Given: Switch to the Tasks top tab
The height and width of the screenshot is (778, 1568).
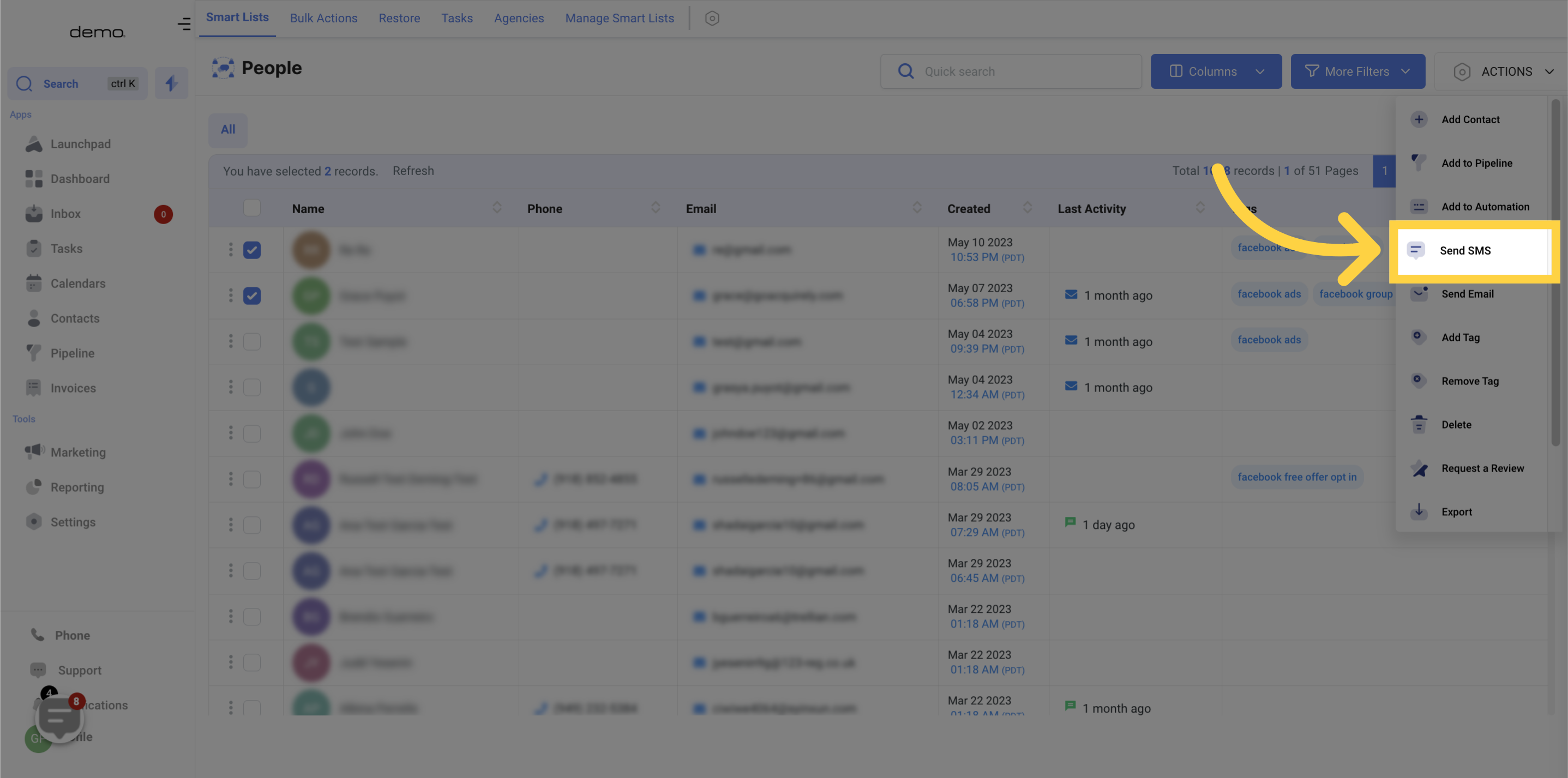Looking at the screenshot, I should point(456,18).
